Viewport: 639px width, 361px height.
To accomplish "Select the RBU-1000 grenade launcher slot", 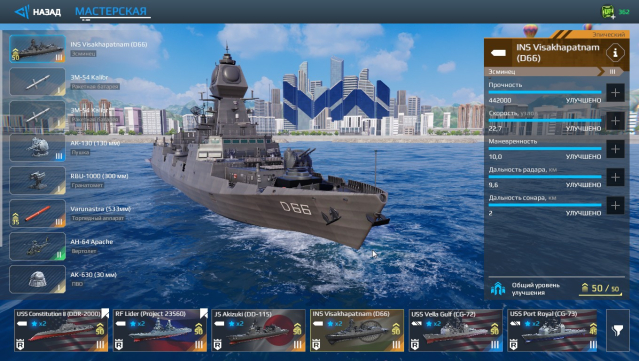I will [x=37, y=180].
